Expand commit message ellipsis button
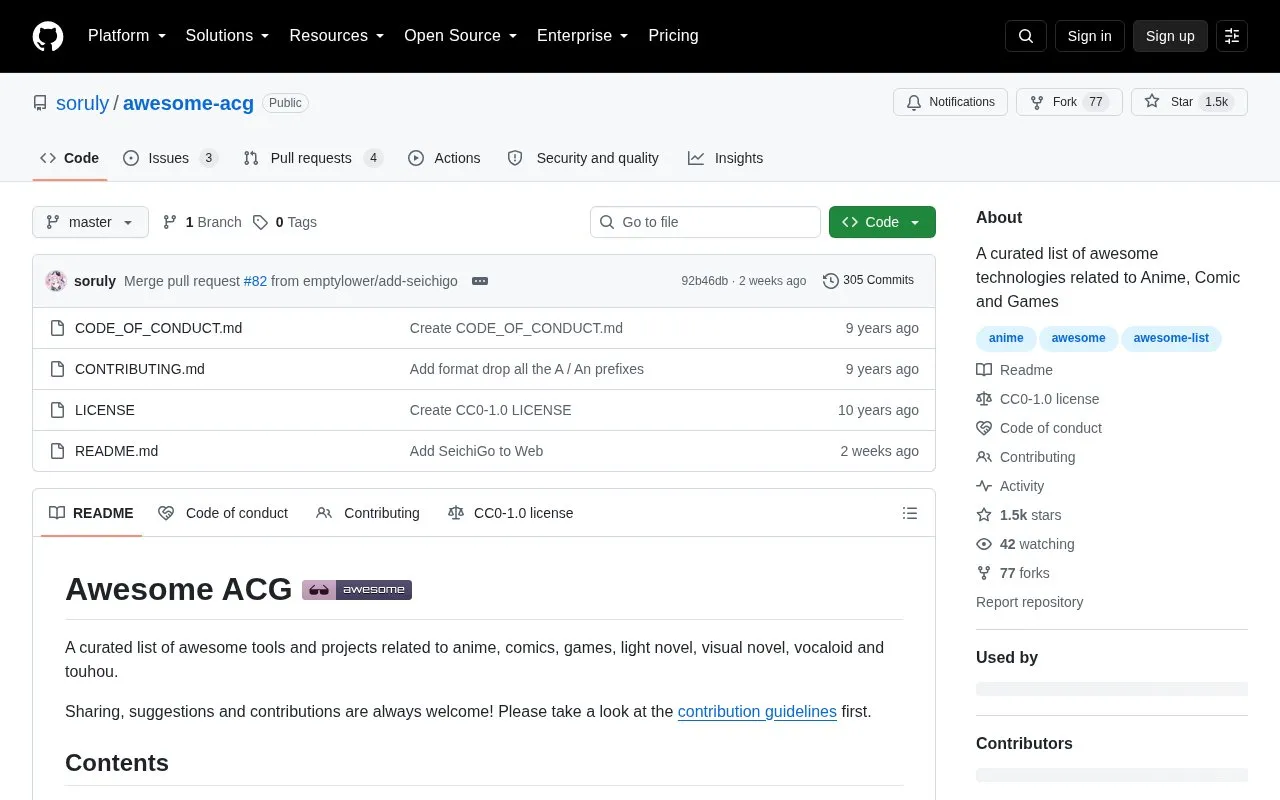Screen dimensions: 1280x800 pyautogui.click(x=480, y=281)
